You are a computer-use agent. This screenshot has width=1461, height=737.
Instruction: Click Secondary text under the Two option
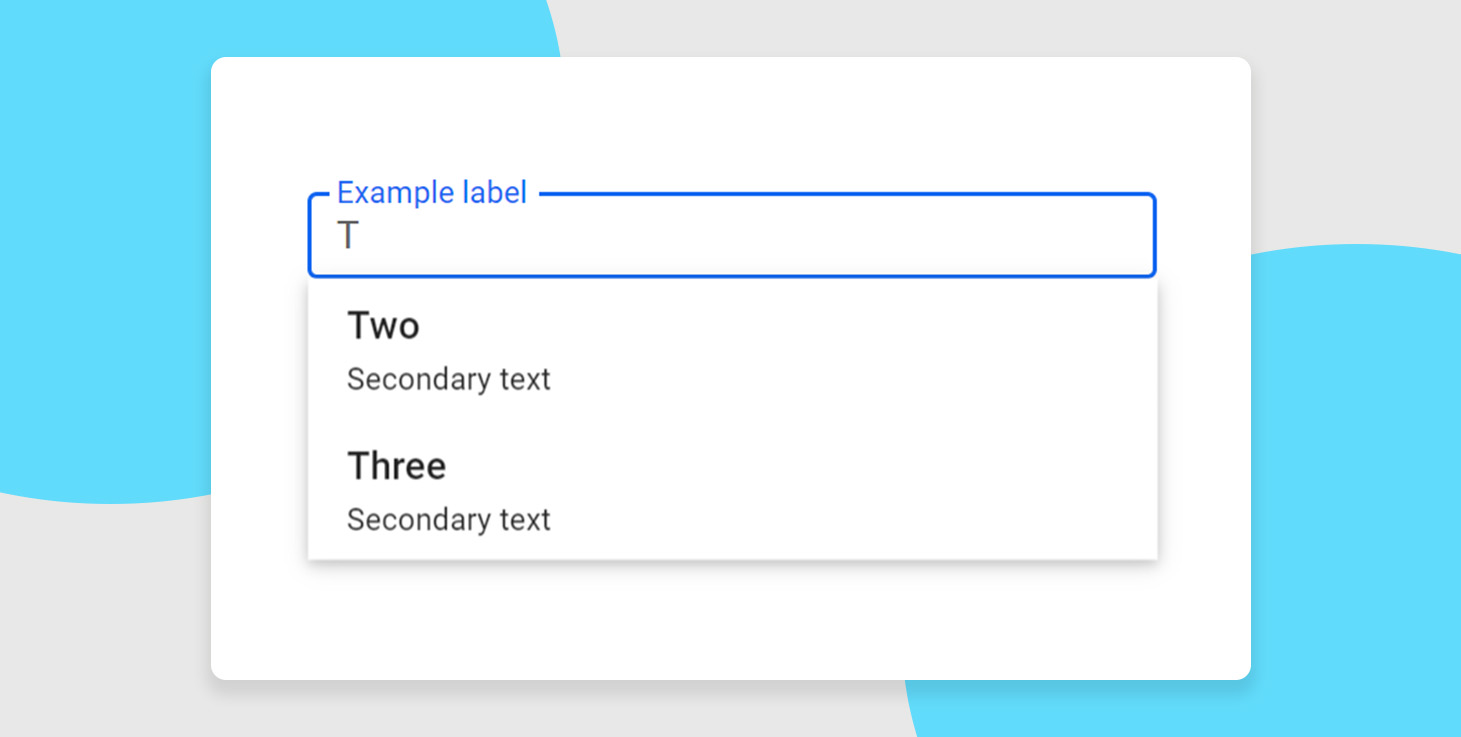pos(448,380)
